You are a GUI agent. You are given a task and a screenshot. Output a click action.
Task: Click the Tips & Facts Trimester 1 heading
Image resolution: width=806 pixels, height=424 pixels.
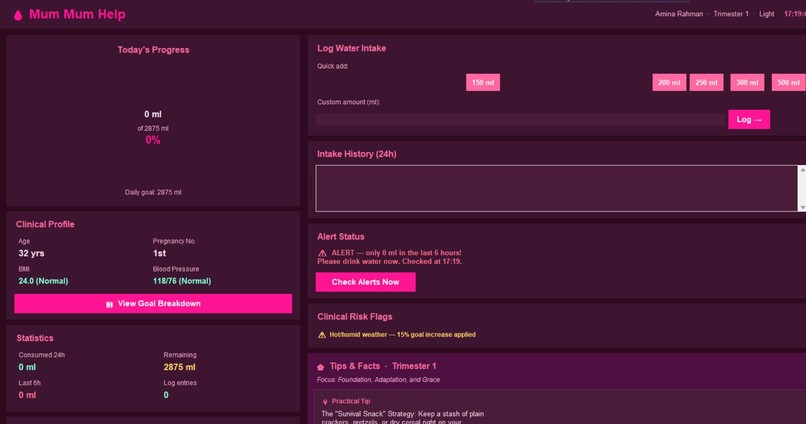[382, 366]
